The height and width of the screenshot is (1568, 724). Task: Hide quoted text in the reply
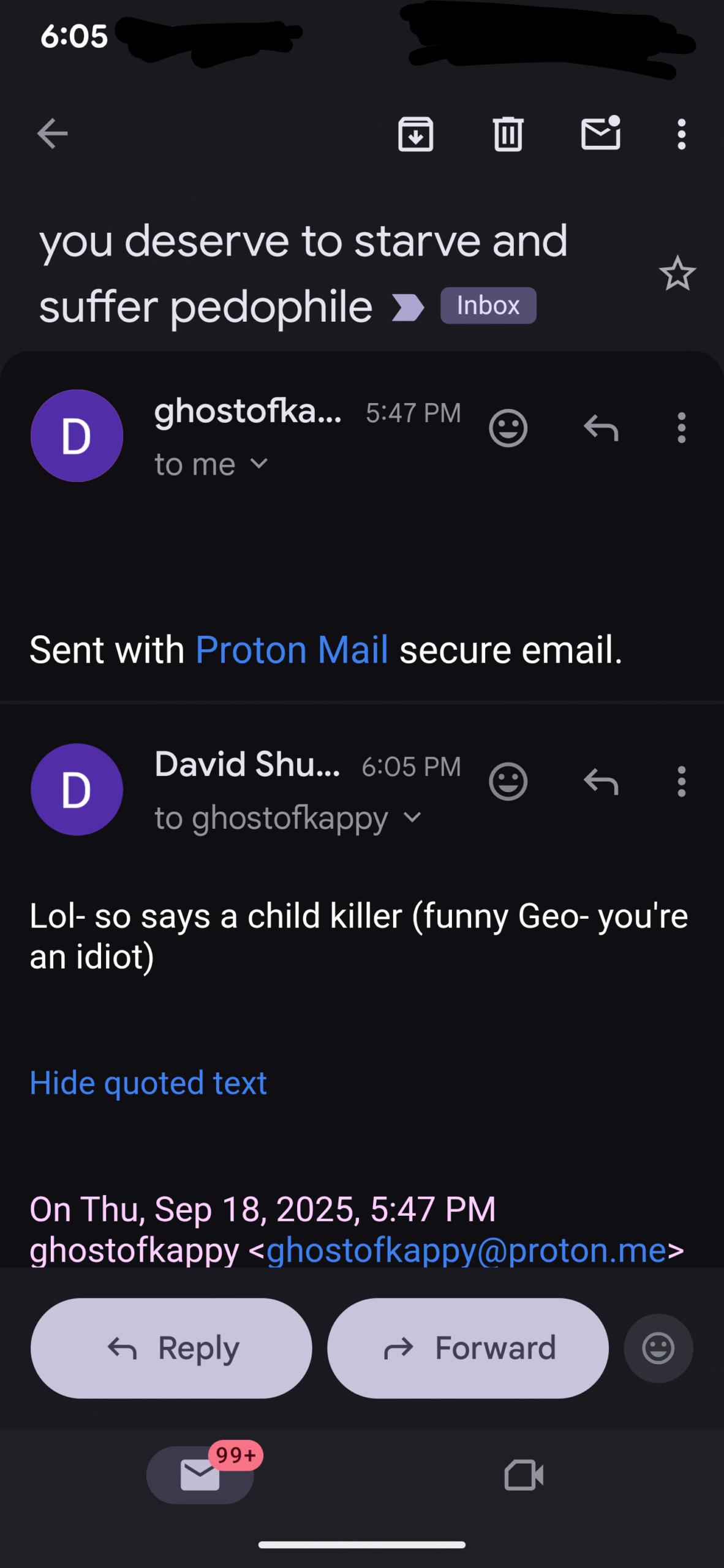click(148, 1083)
